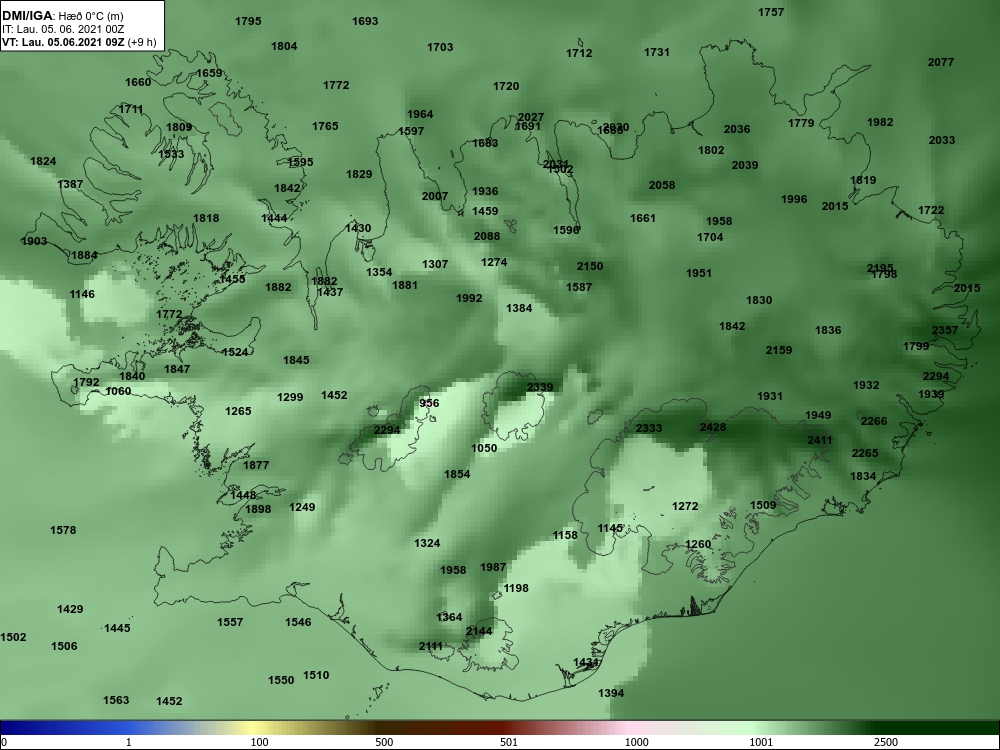Click the map value 1394
Screen dimensions: 1000x750
[x=611, y=693]
